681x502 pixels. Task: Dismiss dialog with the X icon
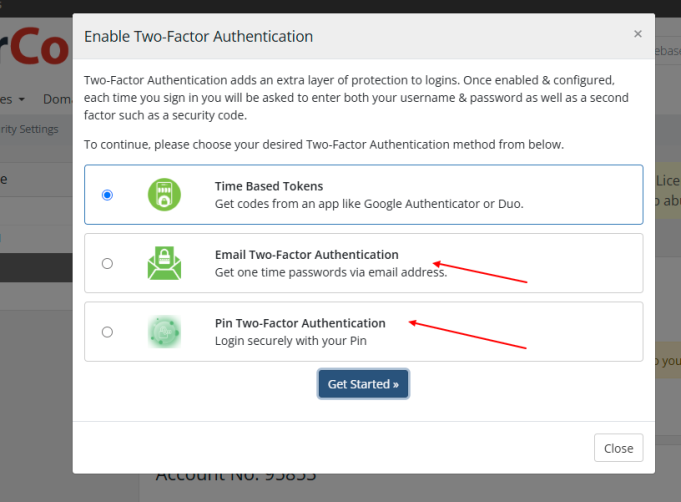(638, 34)
